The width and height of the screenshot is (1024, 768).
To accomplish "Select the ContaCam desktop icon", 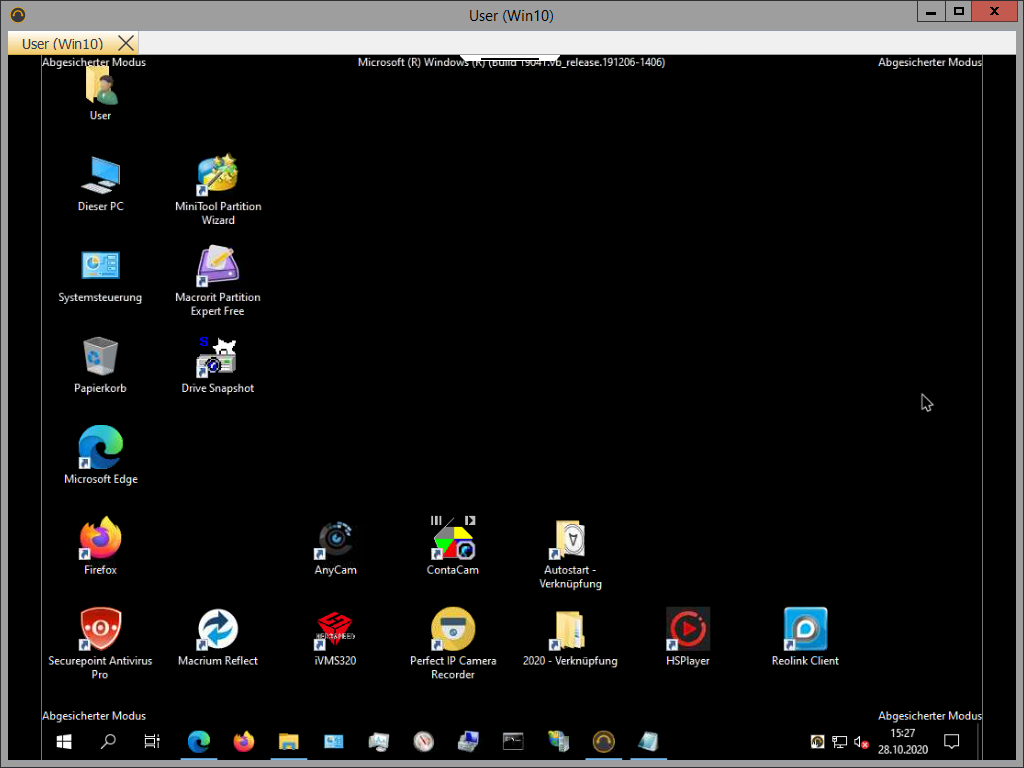I will (x=453, y=541).
